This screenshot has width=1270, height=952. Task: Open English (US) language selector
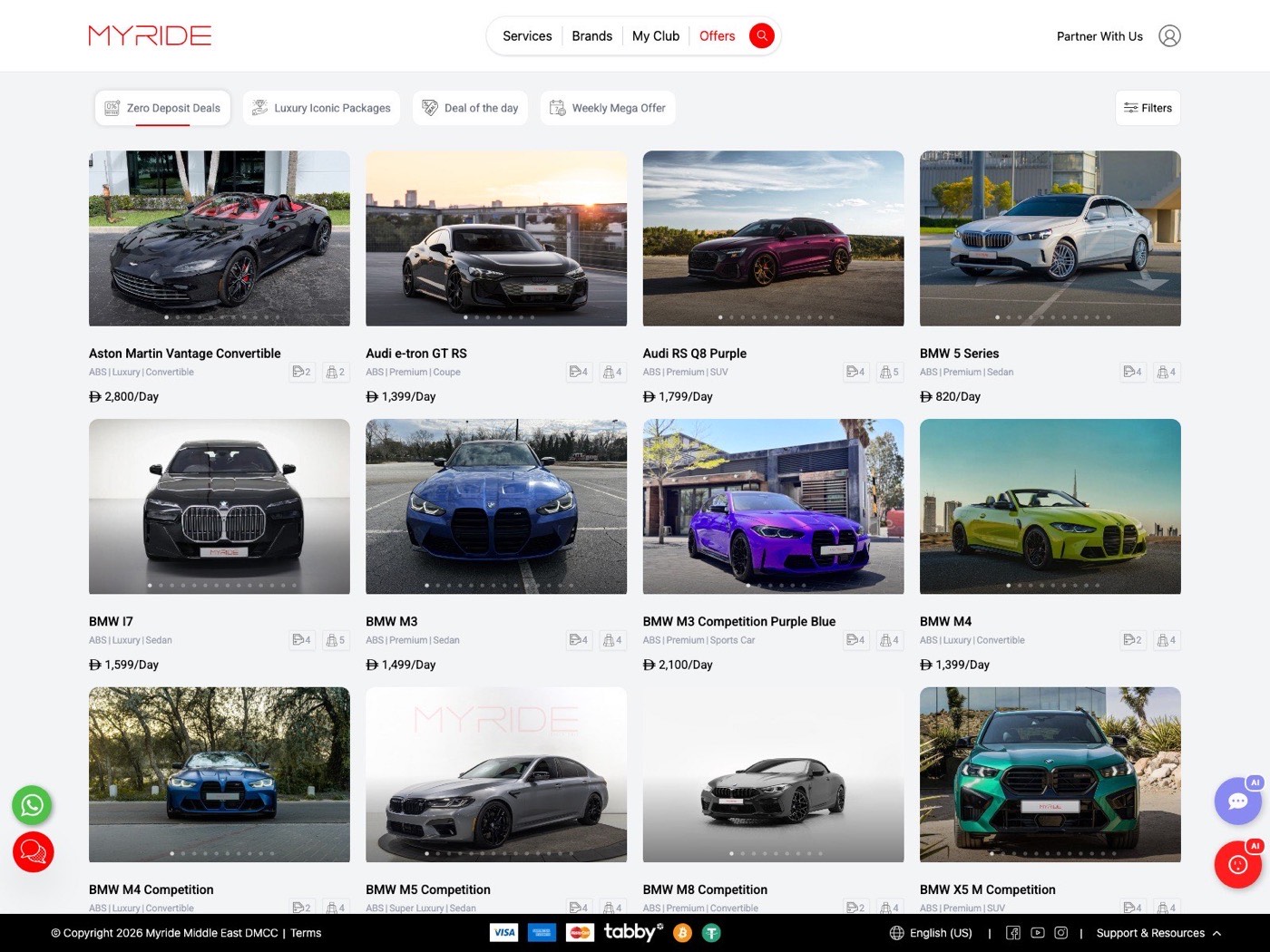931,933
